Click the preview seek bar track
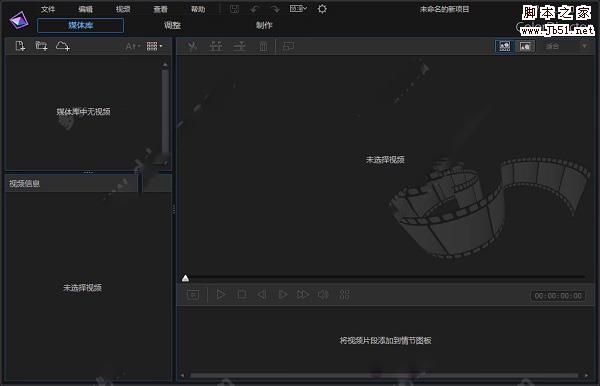600x386 pixels. [386, 277]
